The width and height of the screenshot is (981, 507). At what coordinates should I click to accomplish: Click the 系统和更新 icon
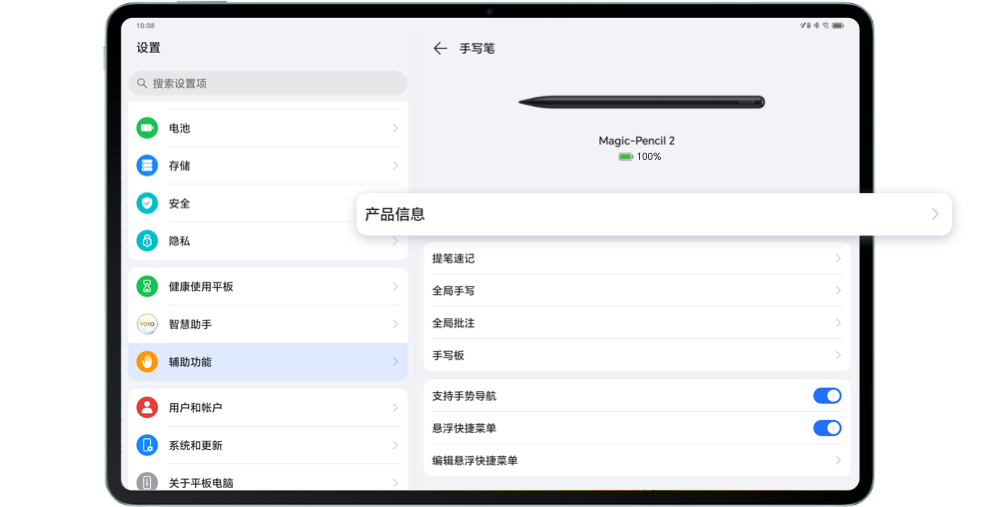coord(147,445)
